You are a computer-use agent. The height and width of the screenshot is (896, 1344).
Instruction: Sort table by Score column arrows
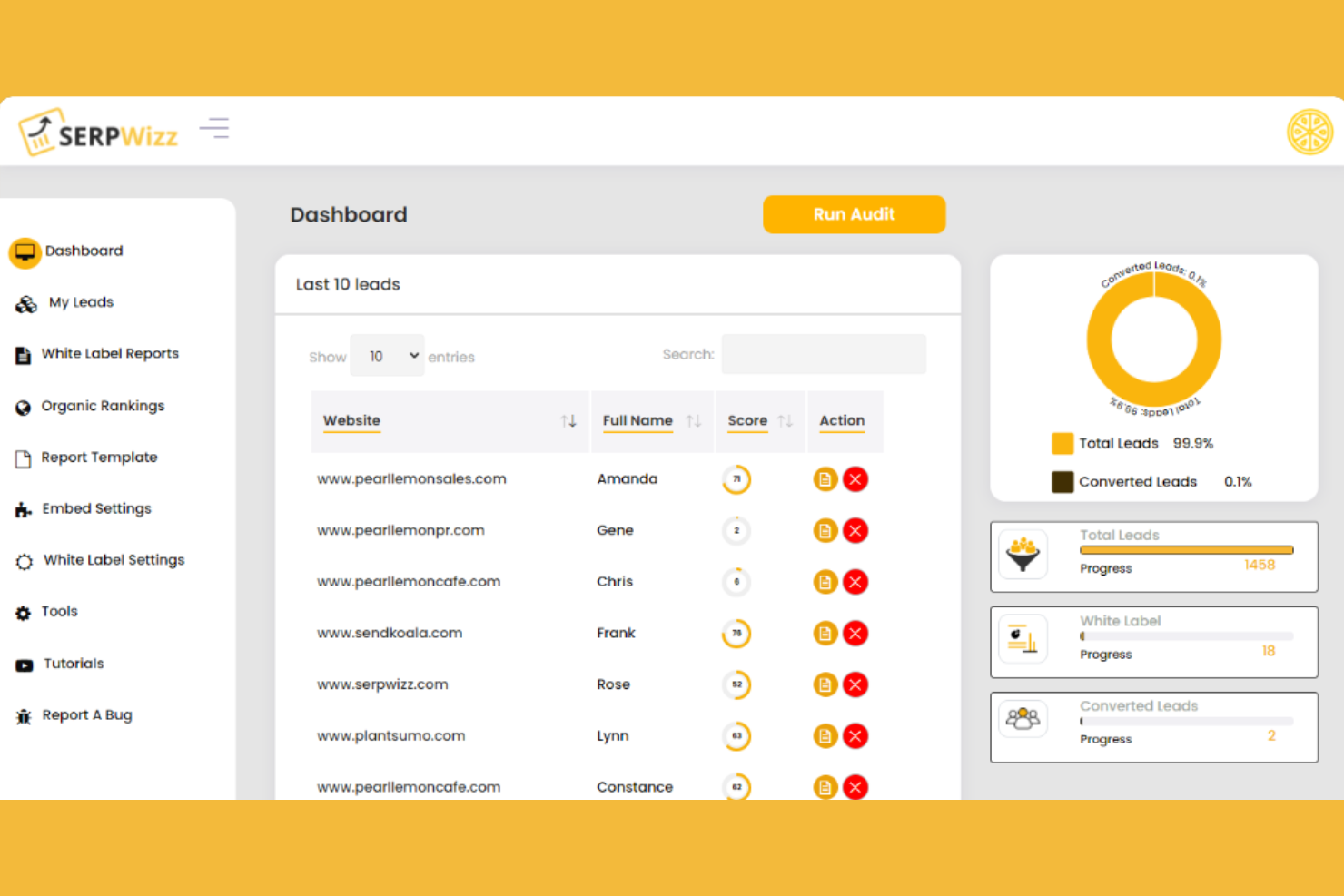click(786, 421)
